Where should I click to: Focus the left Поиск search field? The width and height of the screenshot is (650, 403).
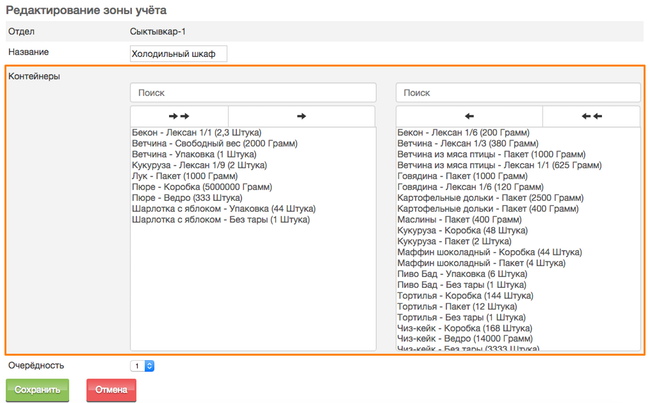tap(253, 93)
